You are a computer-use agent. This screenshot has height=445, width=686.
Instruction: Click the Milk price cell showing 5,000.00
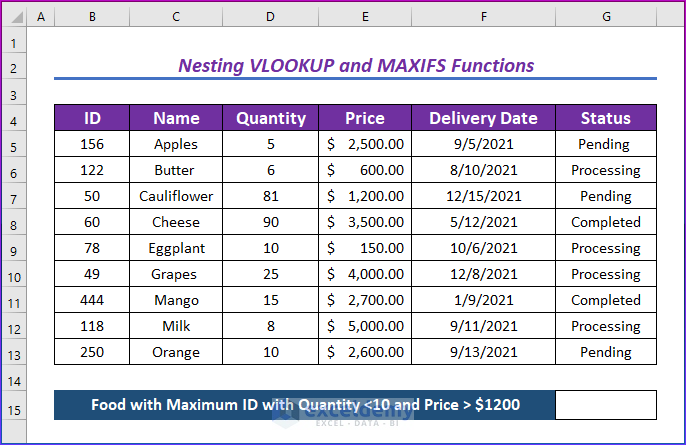tap(365, 326)
